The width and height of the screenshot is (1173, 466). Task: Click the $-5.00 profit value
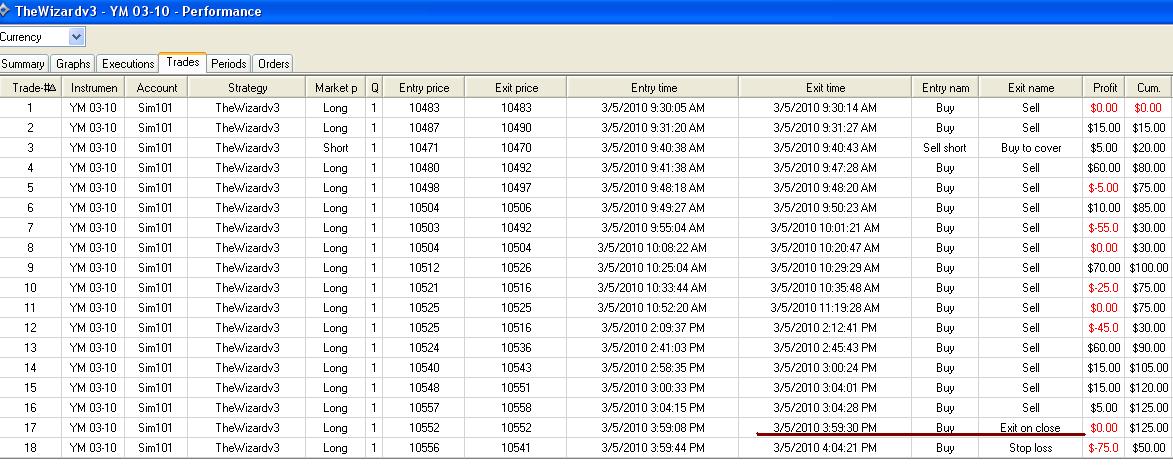(1104, 188)
